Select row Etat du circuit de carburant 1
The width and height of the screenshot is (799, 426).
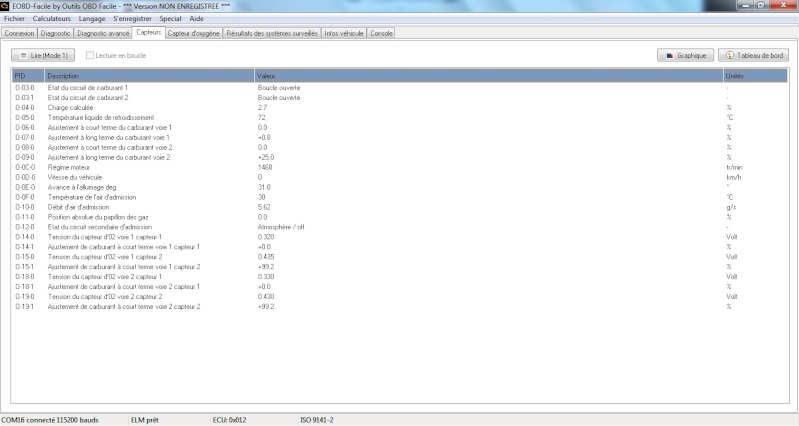click(400, 88)
